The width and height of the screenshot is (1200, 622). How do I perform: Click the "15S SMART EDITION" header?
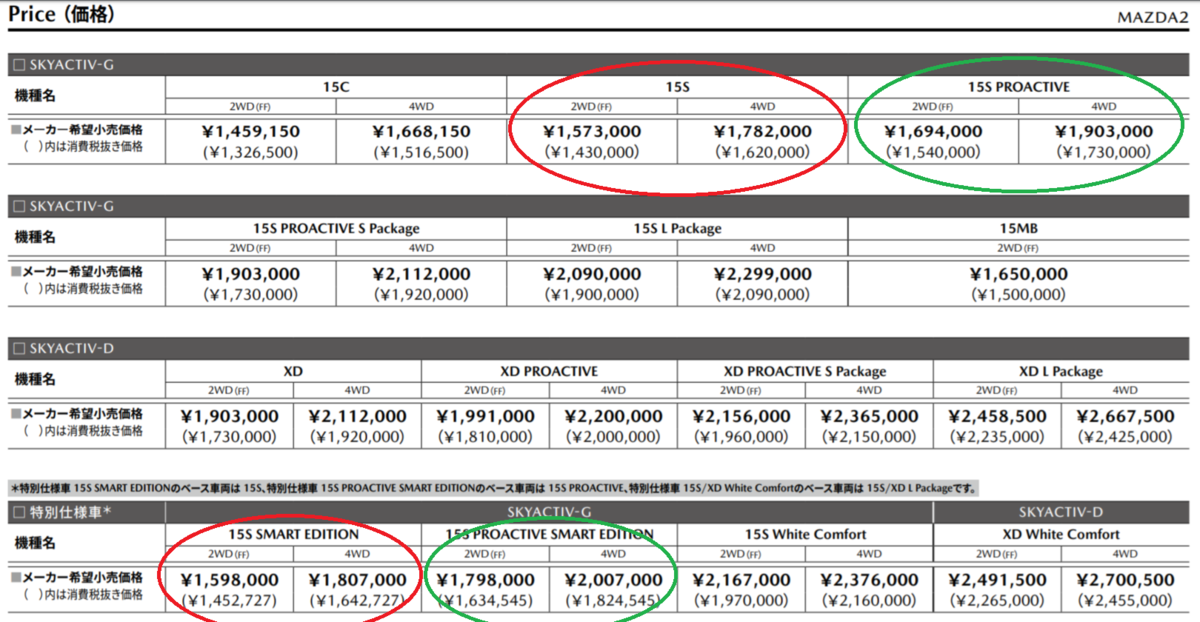coord(293,534)
